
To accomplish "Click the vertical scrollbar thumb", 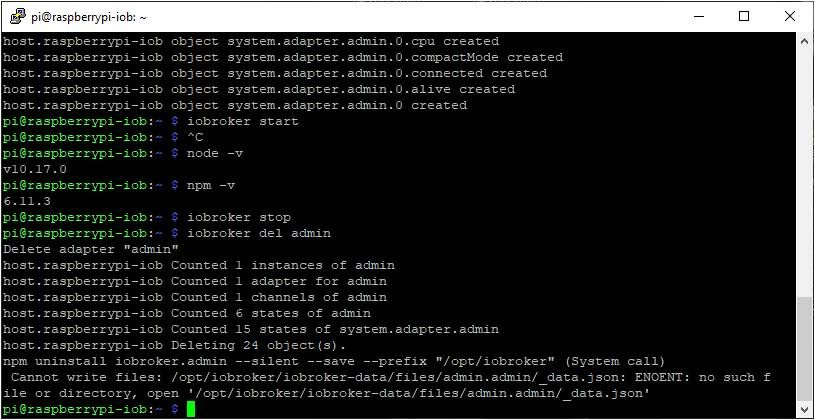I will click(804, 349).
